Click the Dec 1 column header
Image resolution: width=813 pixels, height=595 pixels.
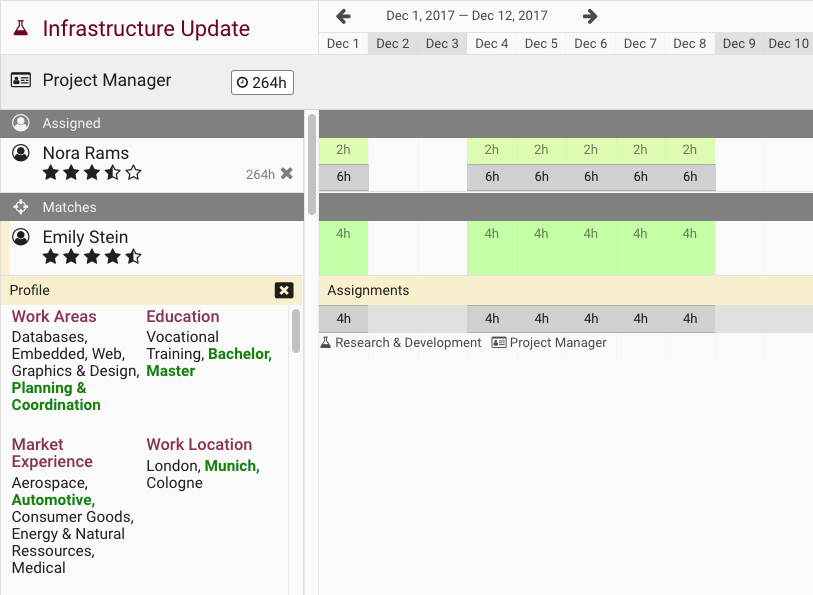[343, 44]
